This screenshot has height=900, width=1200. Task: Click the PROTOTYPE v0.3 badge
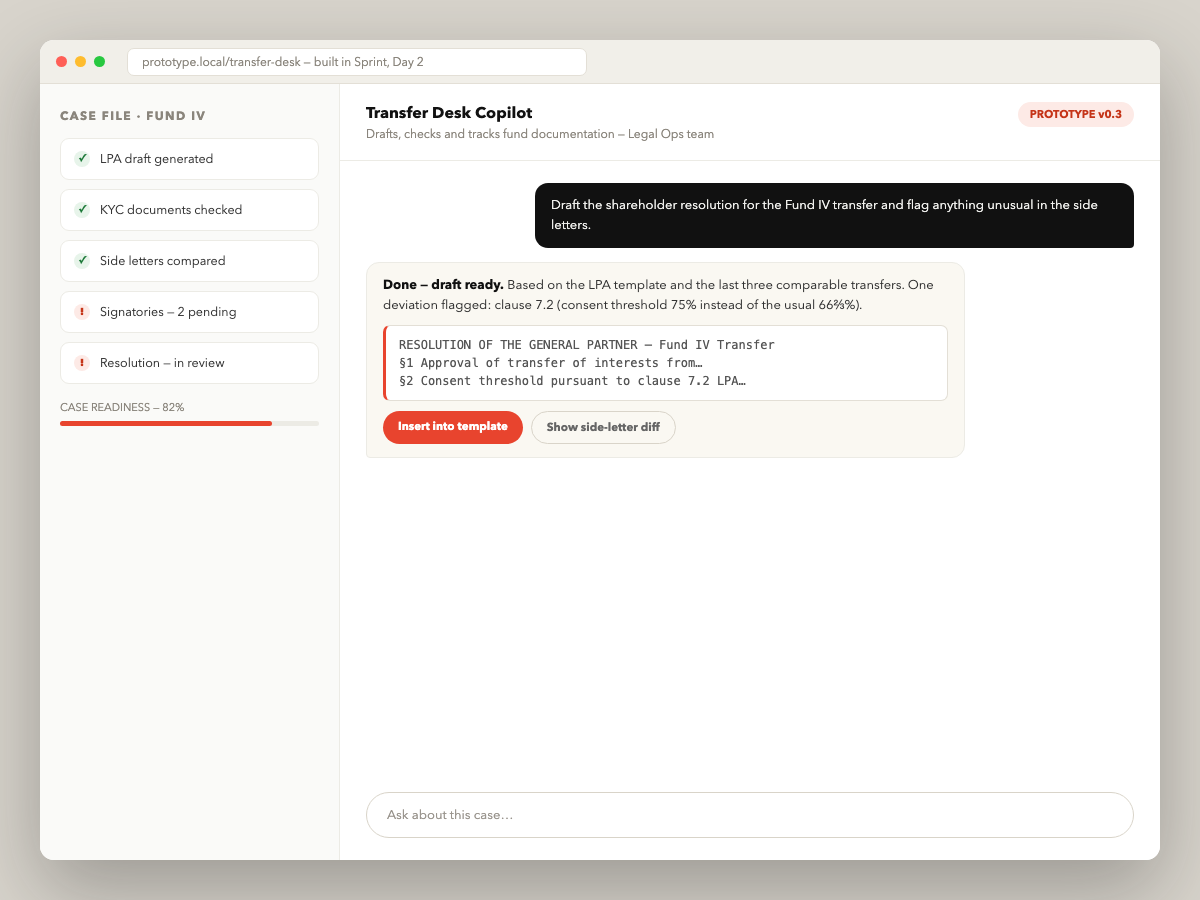pyautogui.click(x=1076, y=115)
